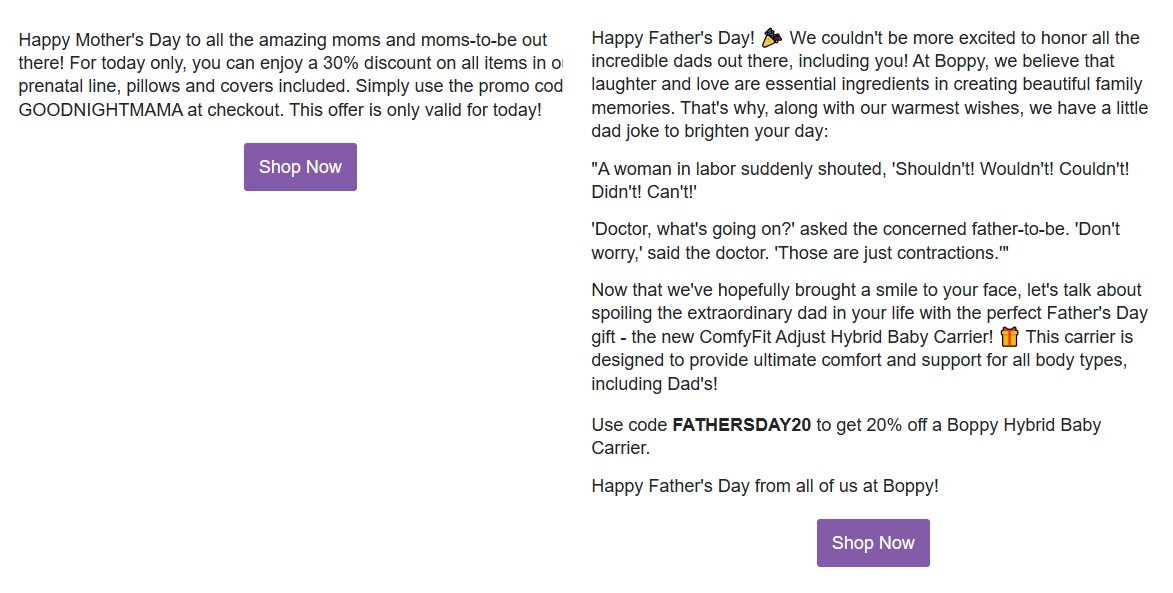The height and width of the screenshot is (593, 1173).
Task: Click "Happy Father's Day from all of us at Boppy!"
Action: click(x=764, y=486)
